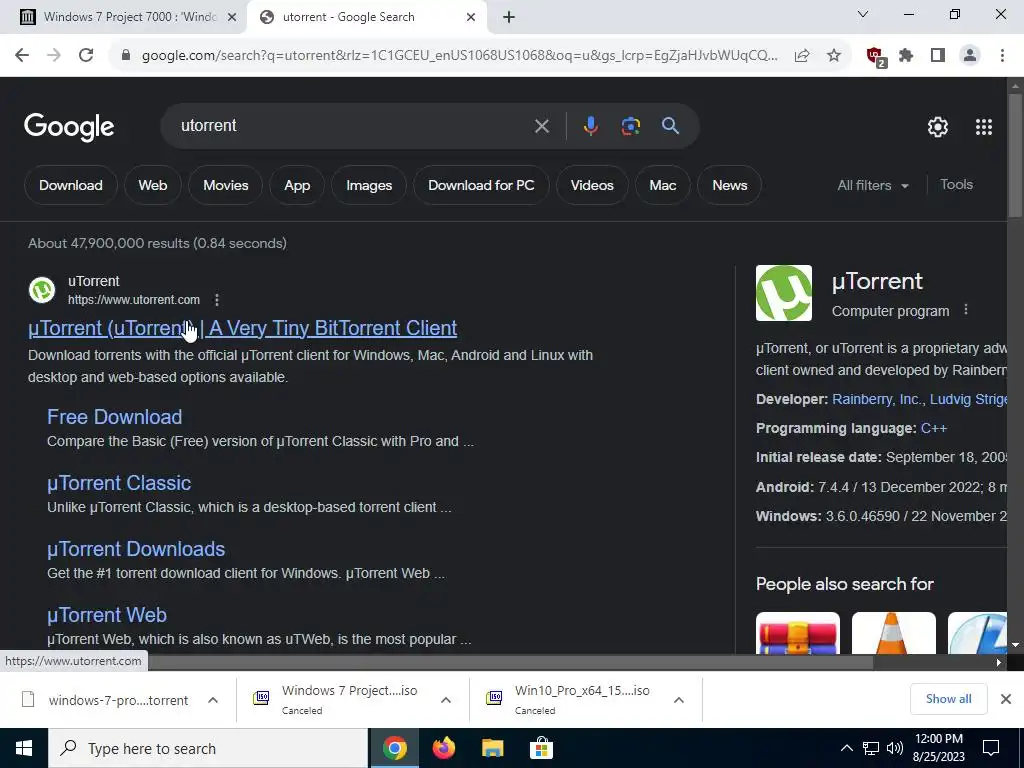Viewport: 1024px width, 768px height.
Task: Filter results by Mac
Action: [663, 185]
